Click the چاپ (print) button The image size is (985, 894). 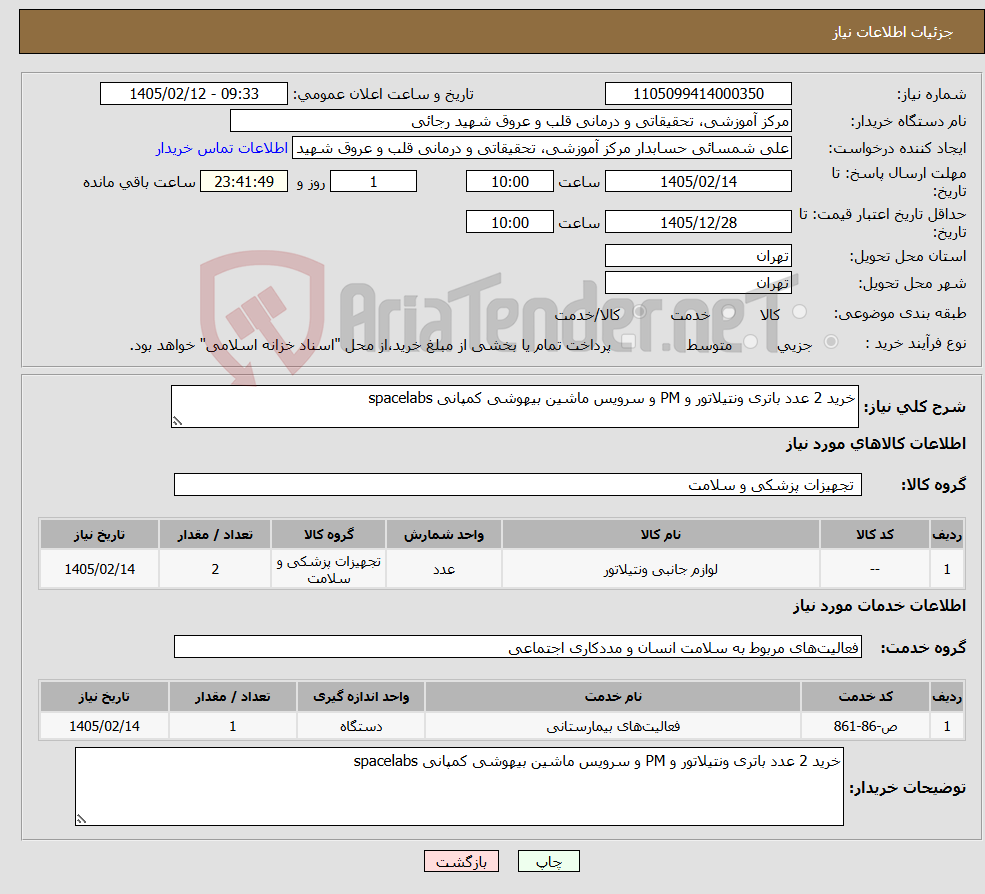[548, 861]
